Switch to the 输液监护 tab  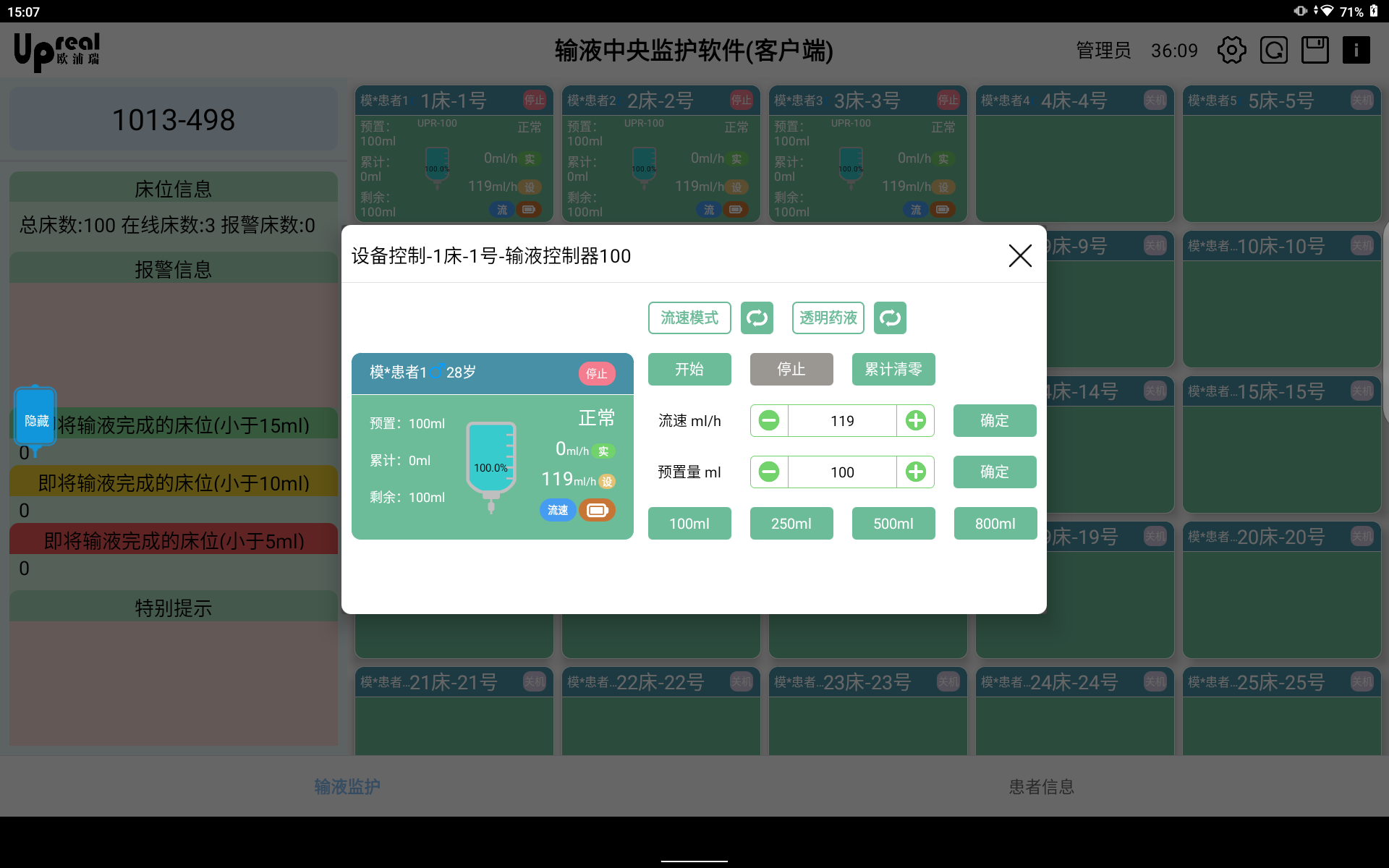[347, 786]
